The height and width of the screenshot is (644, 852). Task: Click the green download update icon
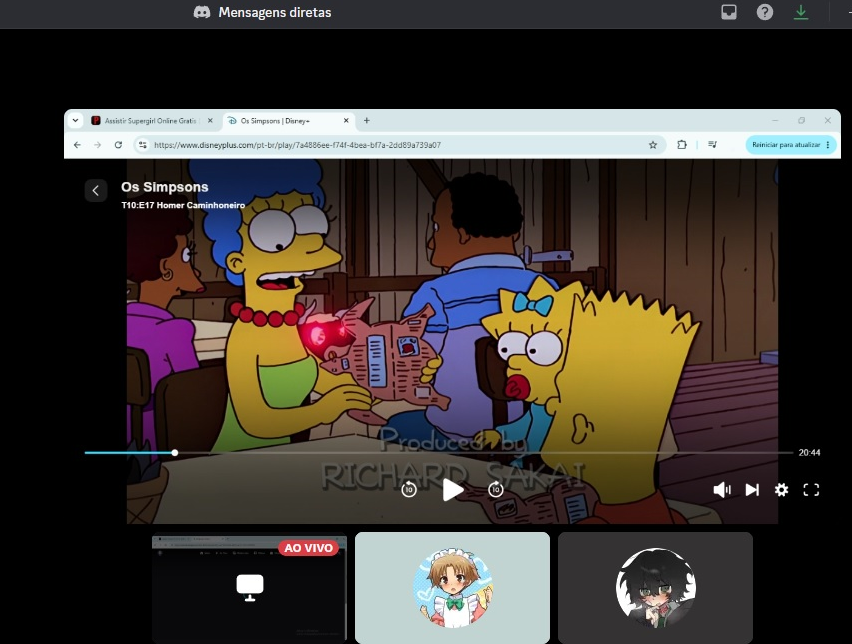[x=801, y=12]
